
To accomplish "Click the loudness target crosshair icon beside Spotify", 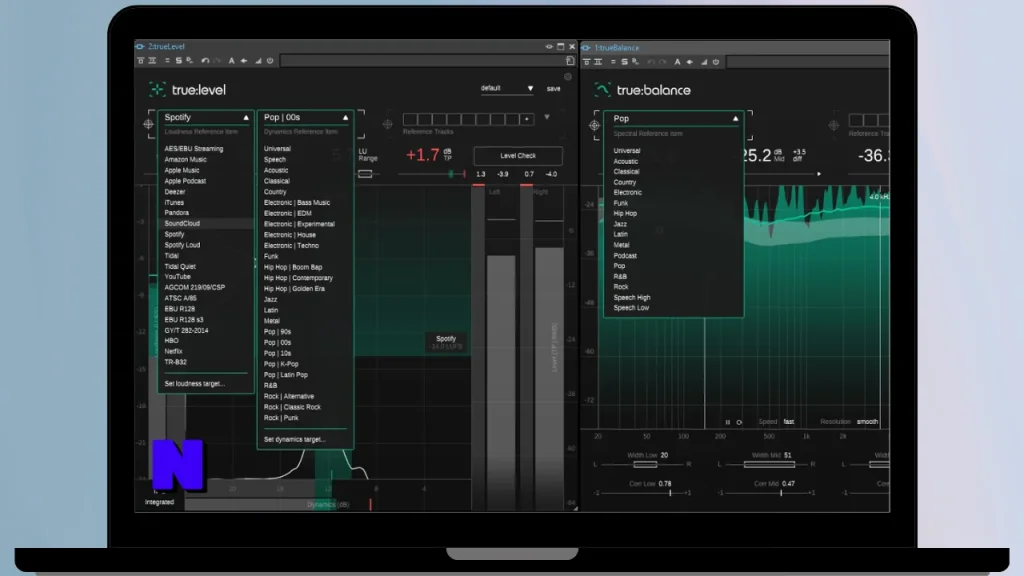I will [x=148, y=123].
